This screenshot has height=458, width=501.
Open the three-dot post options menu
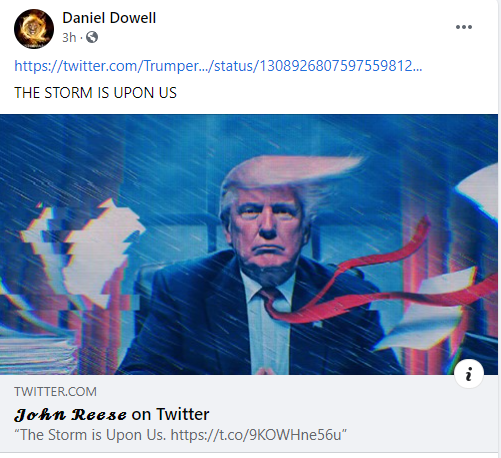[464, 27]
